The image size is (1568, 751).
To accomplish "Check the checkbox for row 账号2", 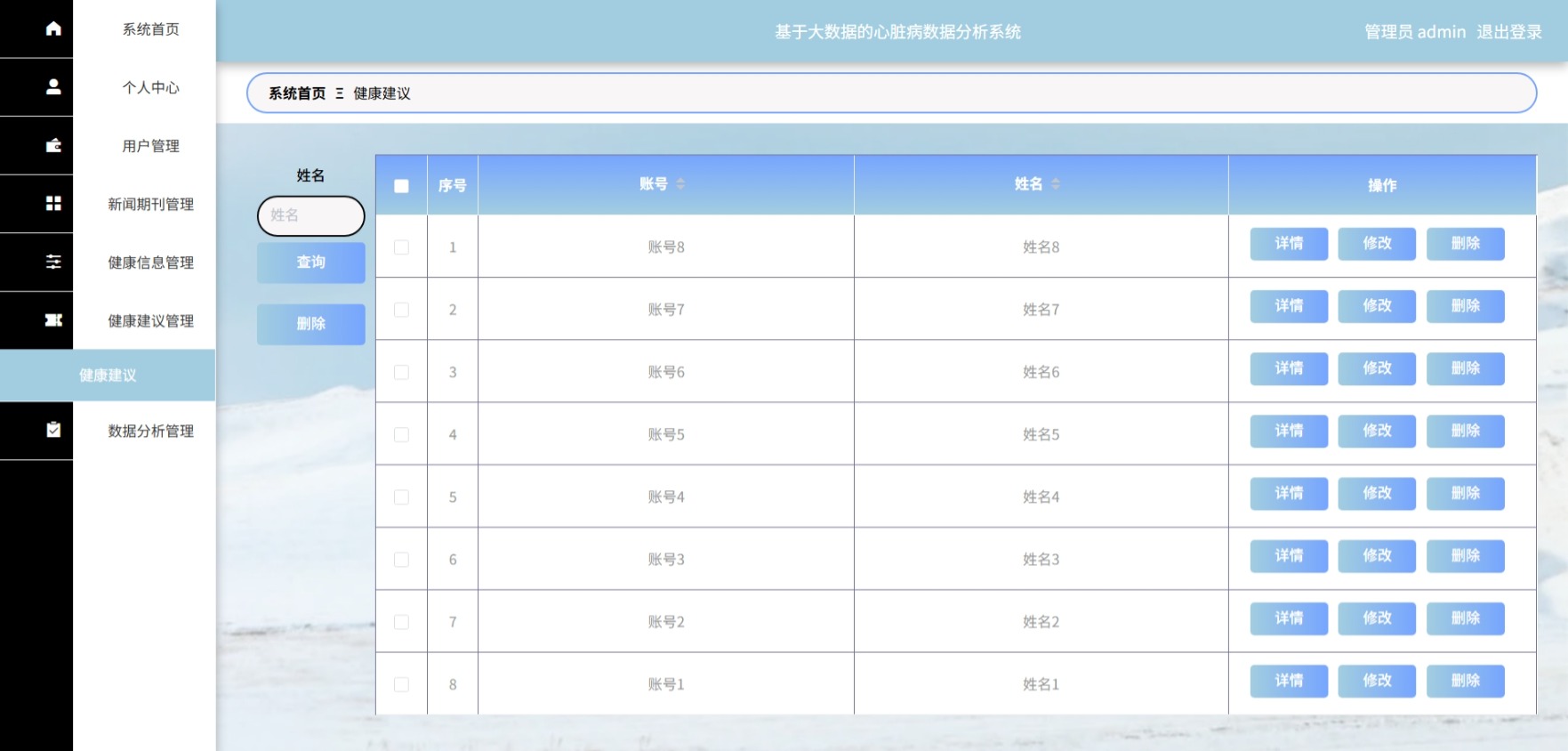I will pyautogui.click(x=401, y=622).
